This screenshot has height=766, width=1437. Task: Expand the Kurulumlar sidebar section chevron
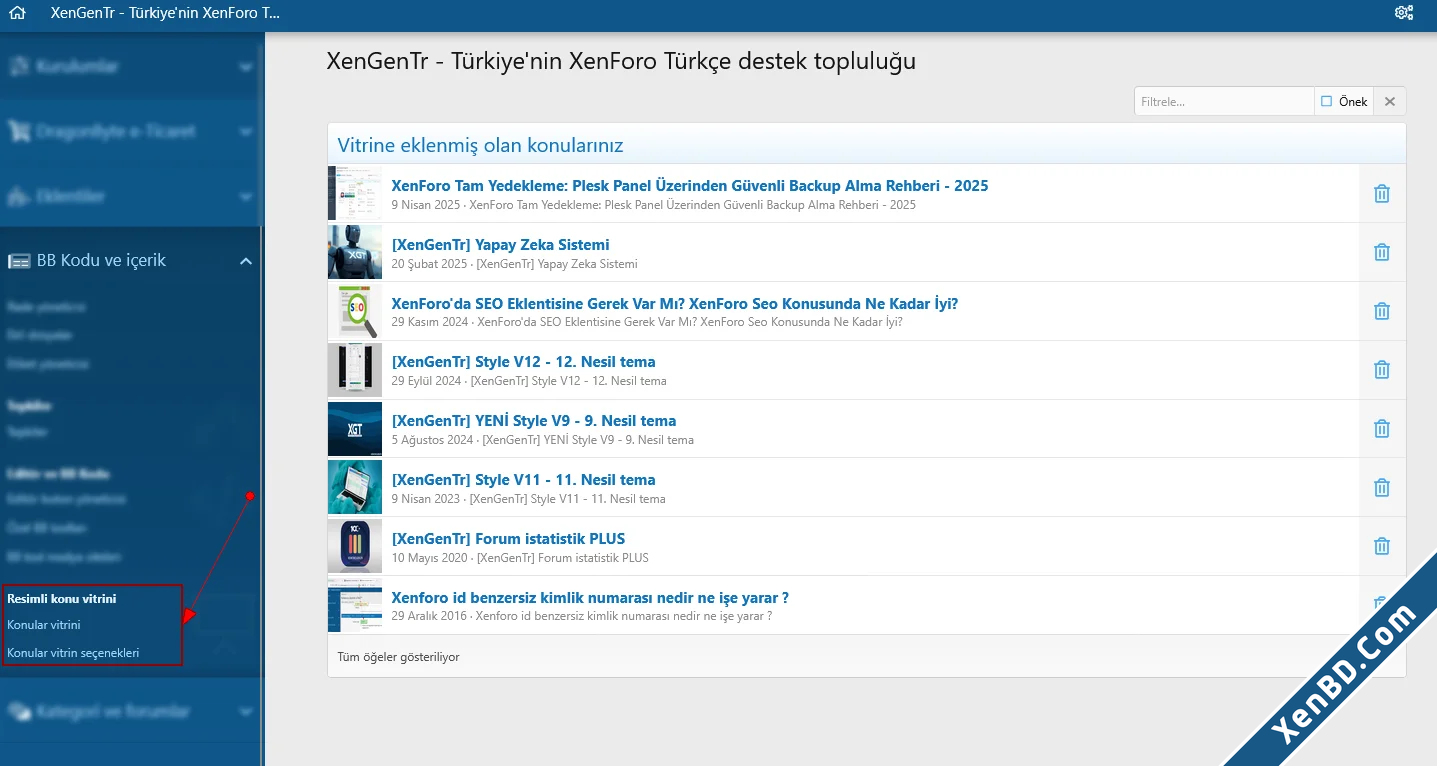[246, 67]
